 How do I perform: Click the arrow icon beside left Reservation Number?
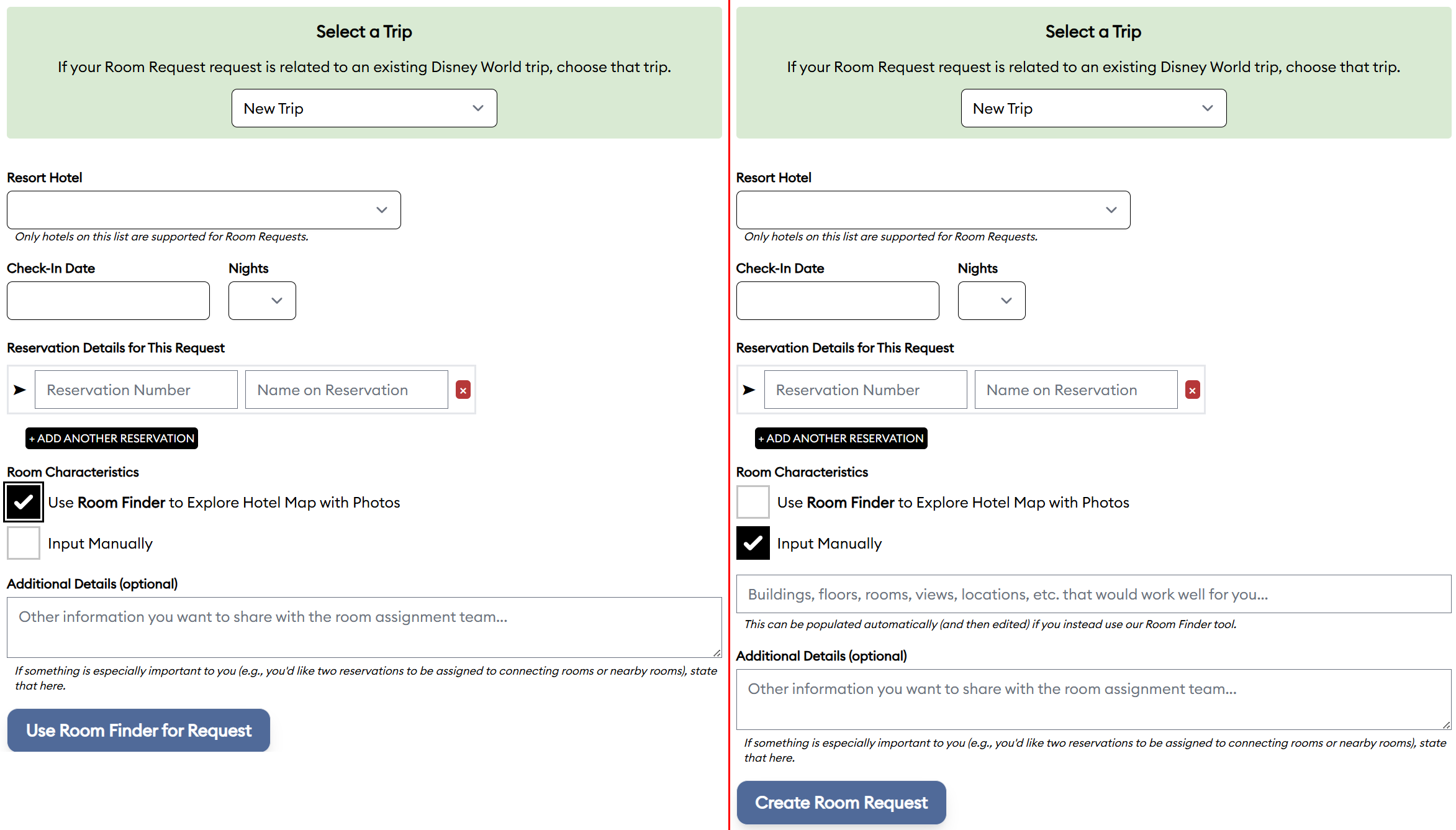[x=20, y=390]
